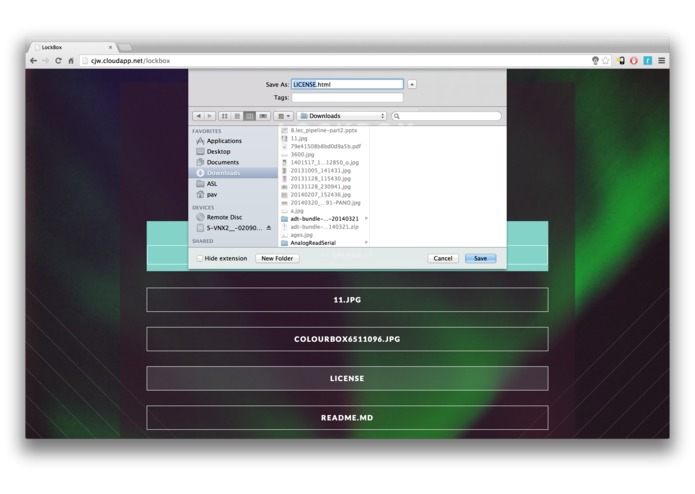
Task: Open the adt-bundle 20140321 folder
Action: tap(324, 219)
